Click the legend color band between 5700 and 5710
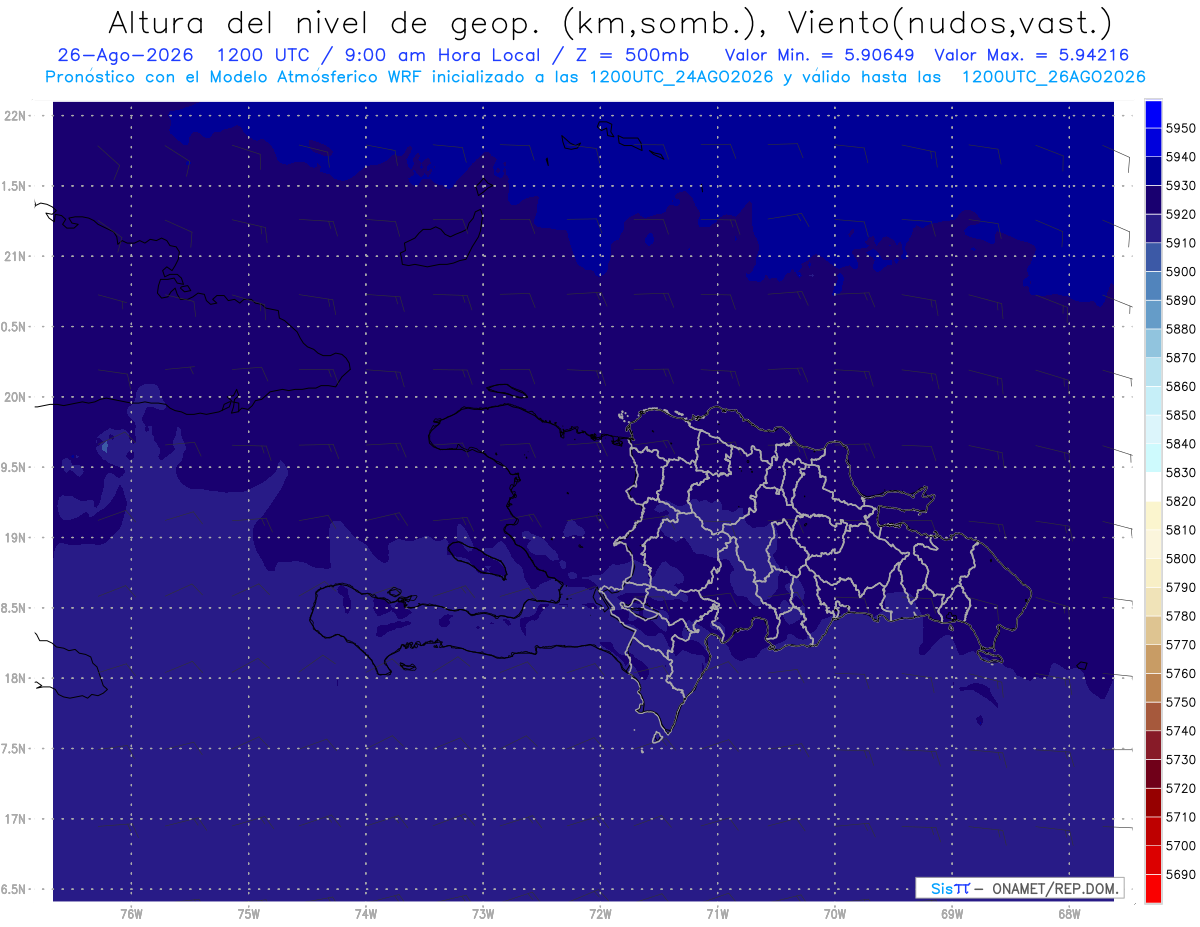 tap(1153, 831)
